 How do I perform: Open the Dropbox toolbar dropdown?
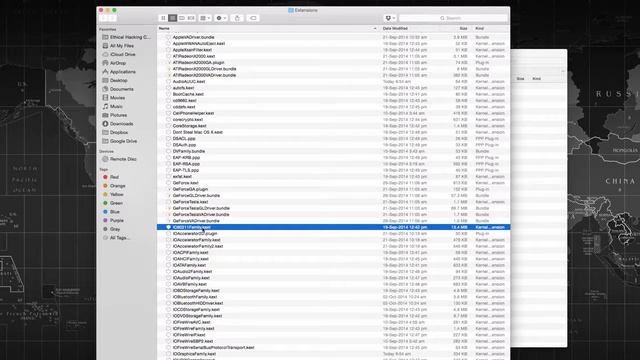[390, 18]
